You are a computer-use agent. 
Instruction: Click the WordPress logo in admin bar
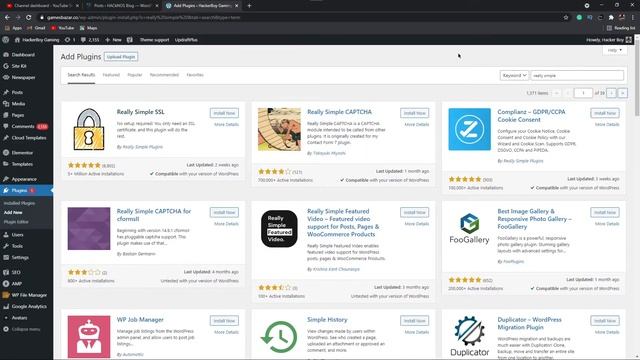(6, 40)
